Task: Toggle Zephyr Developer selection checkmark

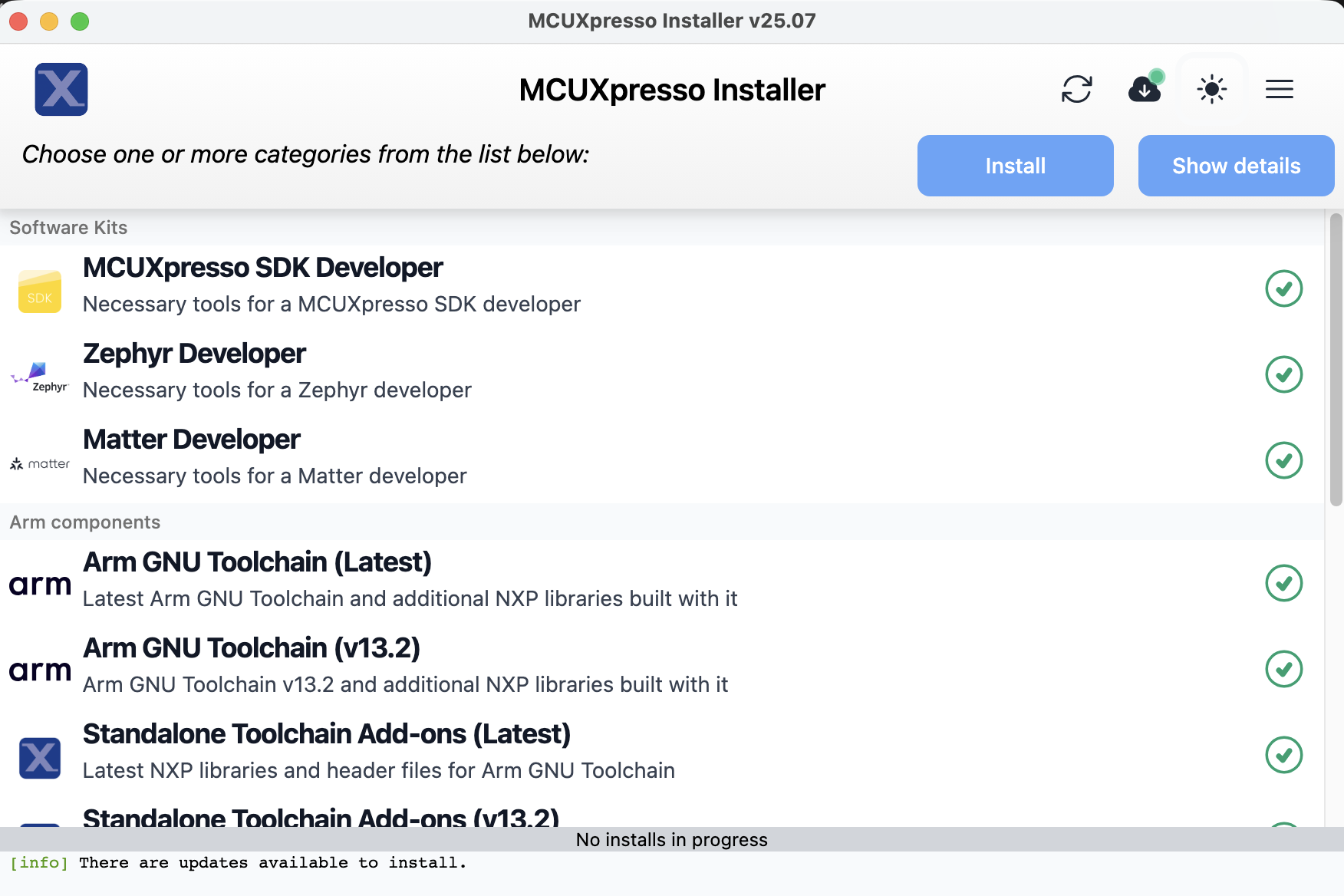Action: (1284, 375)
